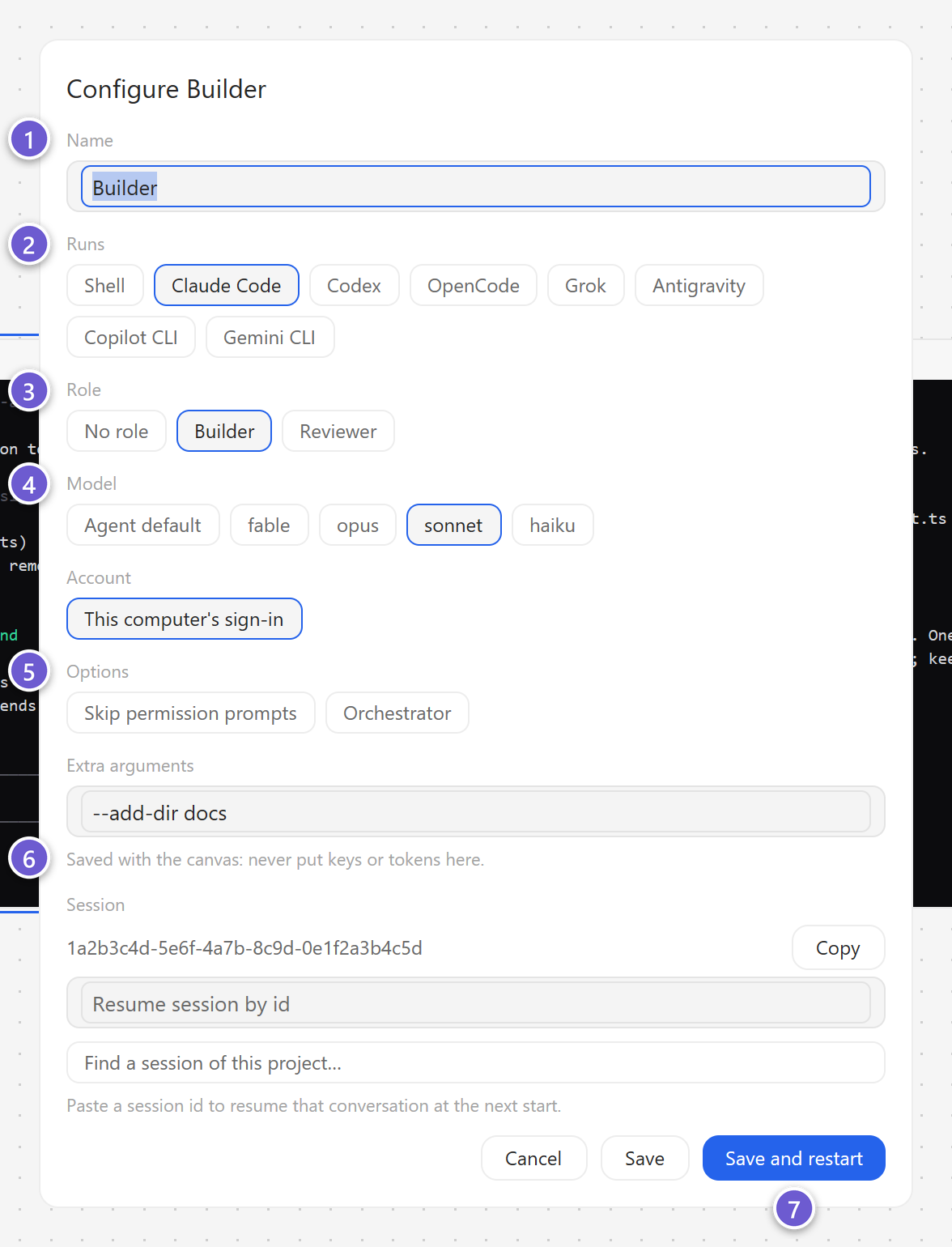Viewport: 952px width, 1247px height.
Task: Pick OpenCode as the runner
Action: click(474, 286)
